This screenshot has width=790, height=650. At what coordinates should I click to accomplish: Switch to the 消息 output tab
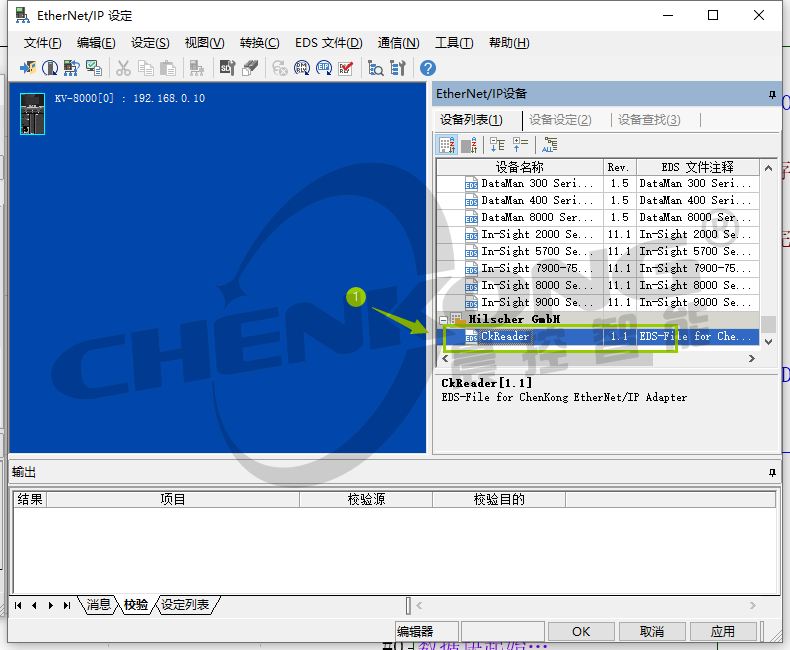click(x=98, y=605)
